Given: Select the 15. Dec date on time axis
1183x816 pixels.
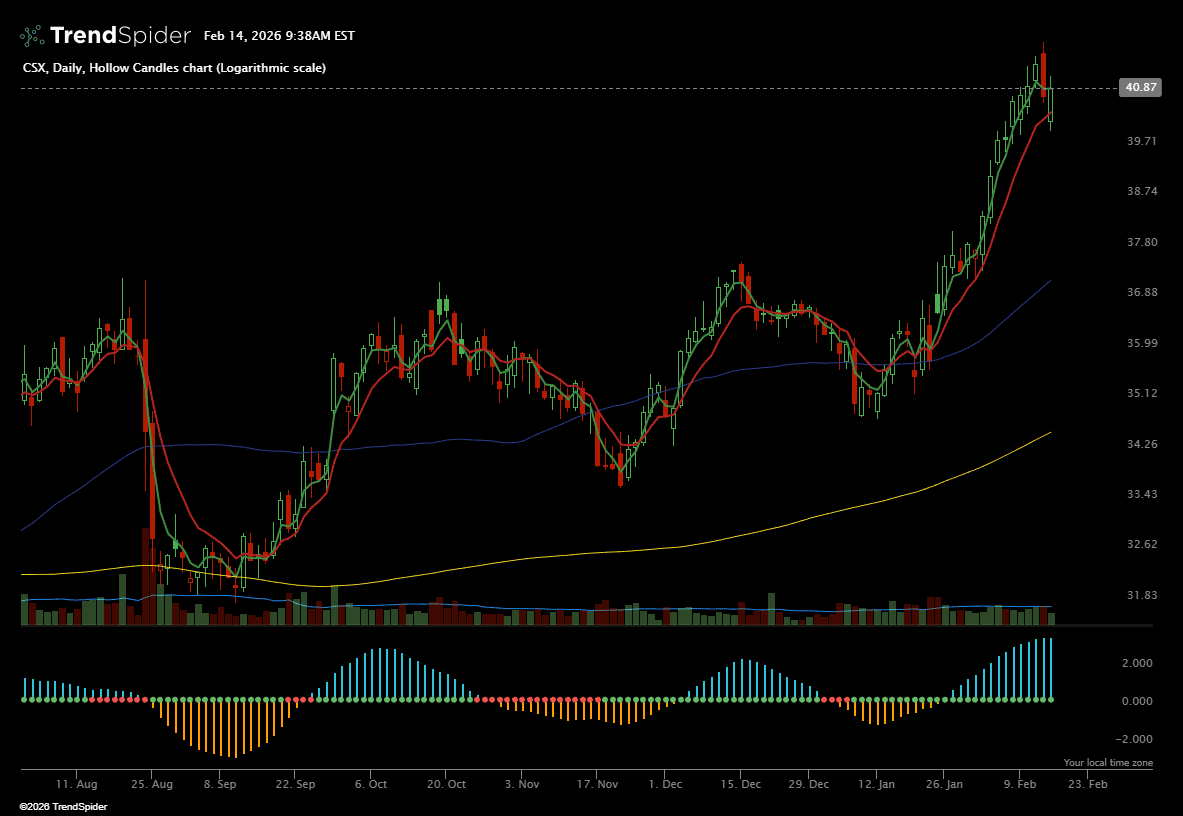Looking at the screenshot, I should pyautogui.click(x=740, y=785).
